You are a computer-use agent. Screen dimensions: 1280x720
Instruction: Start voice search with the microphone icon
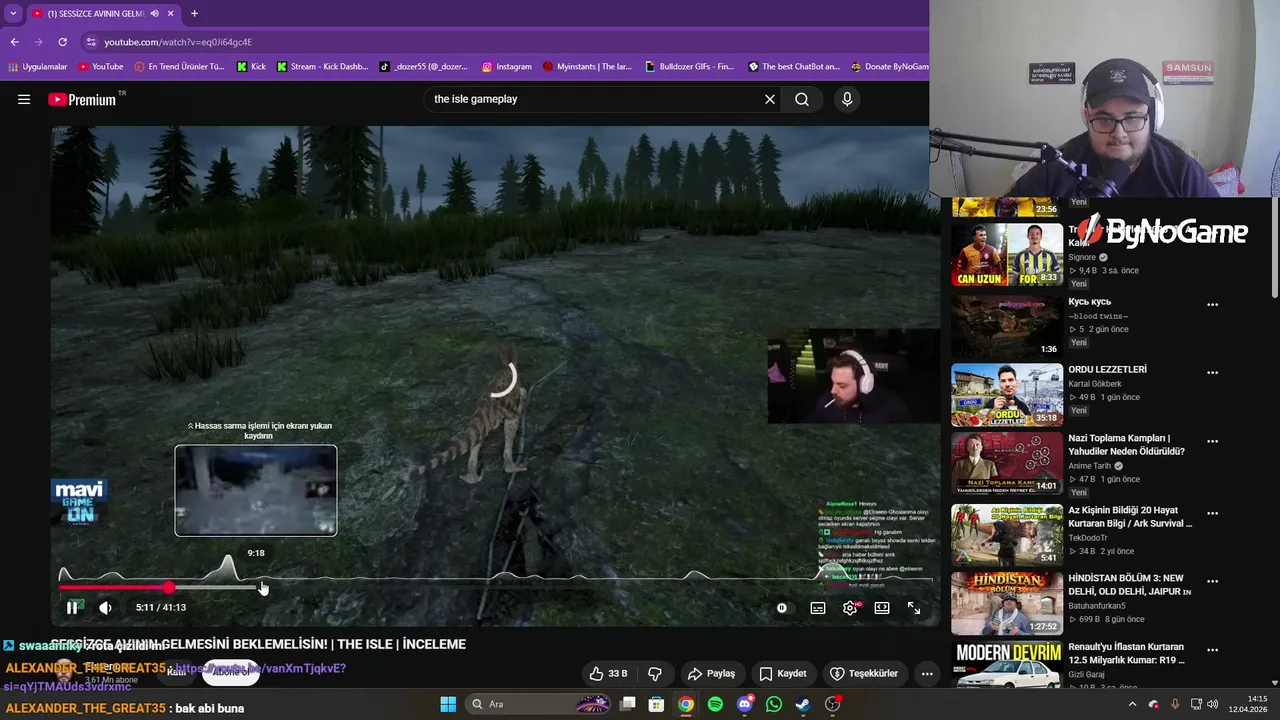click(x=847, y=99)
